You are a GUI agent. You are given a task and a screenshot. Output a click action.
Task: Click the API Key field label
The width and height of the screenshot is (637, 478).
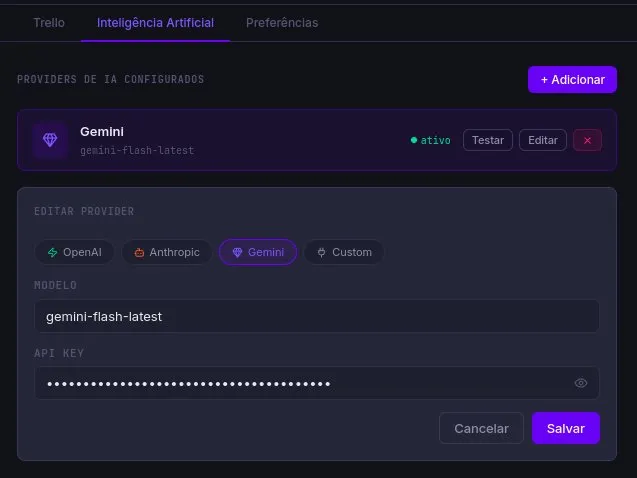(x=59, y=353)
